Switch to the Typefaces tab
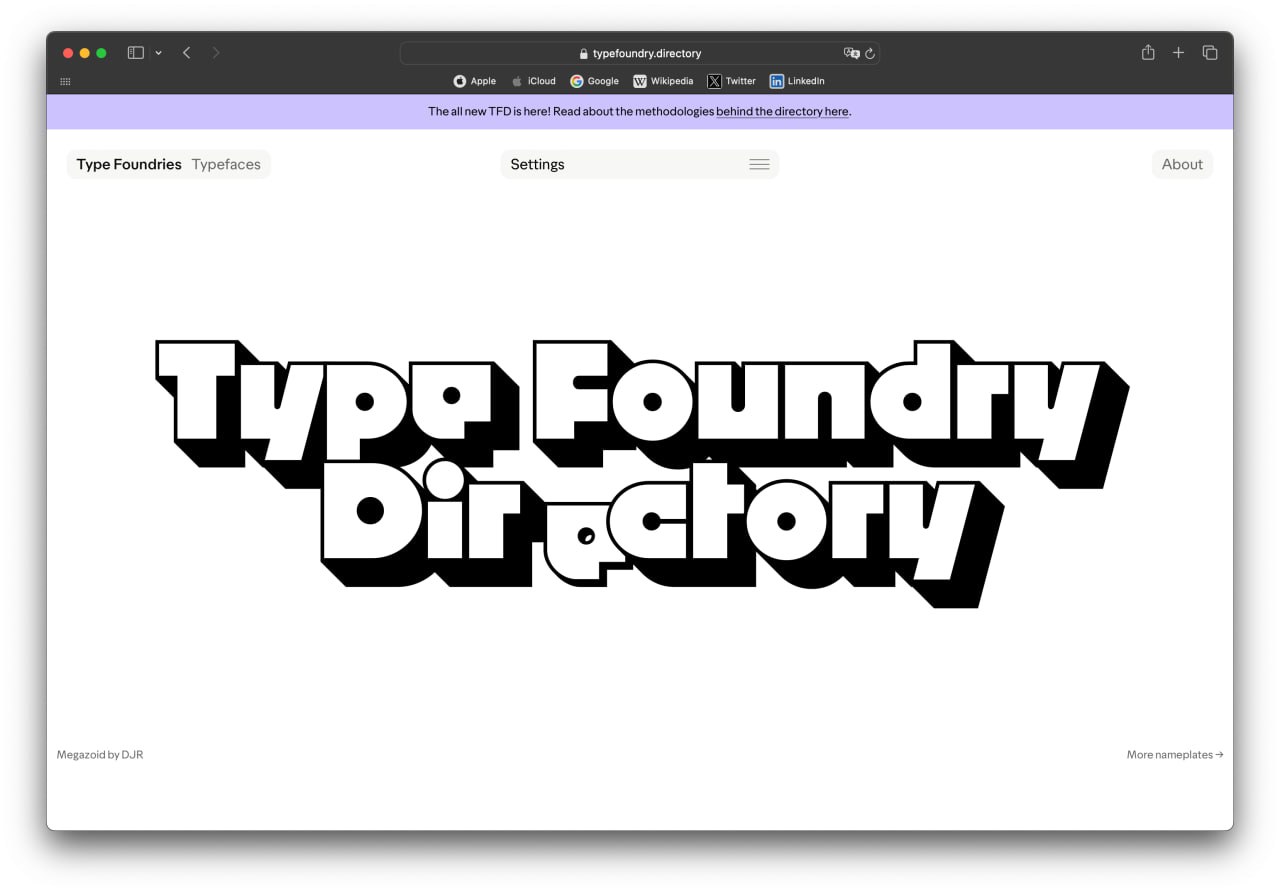 pos(226,164)
